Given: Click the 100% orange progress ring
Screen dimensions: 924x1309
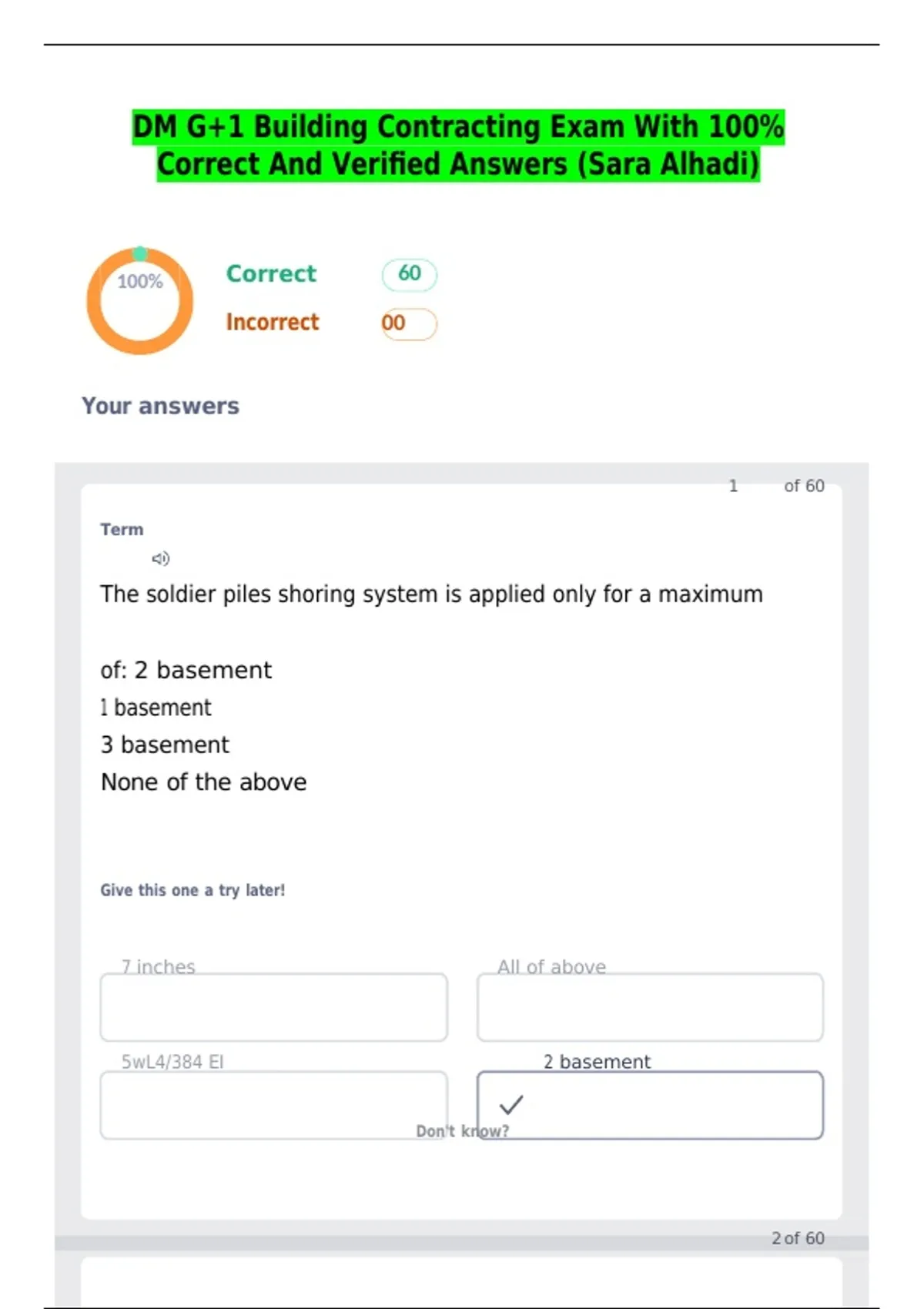Looking at the screenshot, I should (139, 300).
